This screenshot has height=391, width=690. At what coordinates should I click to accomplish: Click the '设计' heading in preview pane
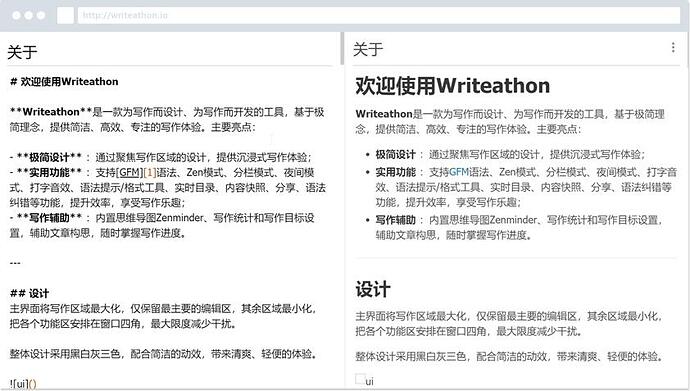pyautogui.click(x=373, y=289)
